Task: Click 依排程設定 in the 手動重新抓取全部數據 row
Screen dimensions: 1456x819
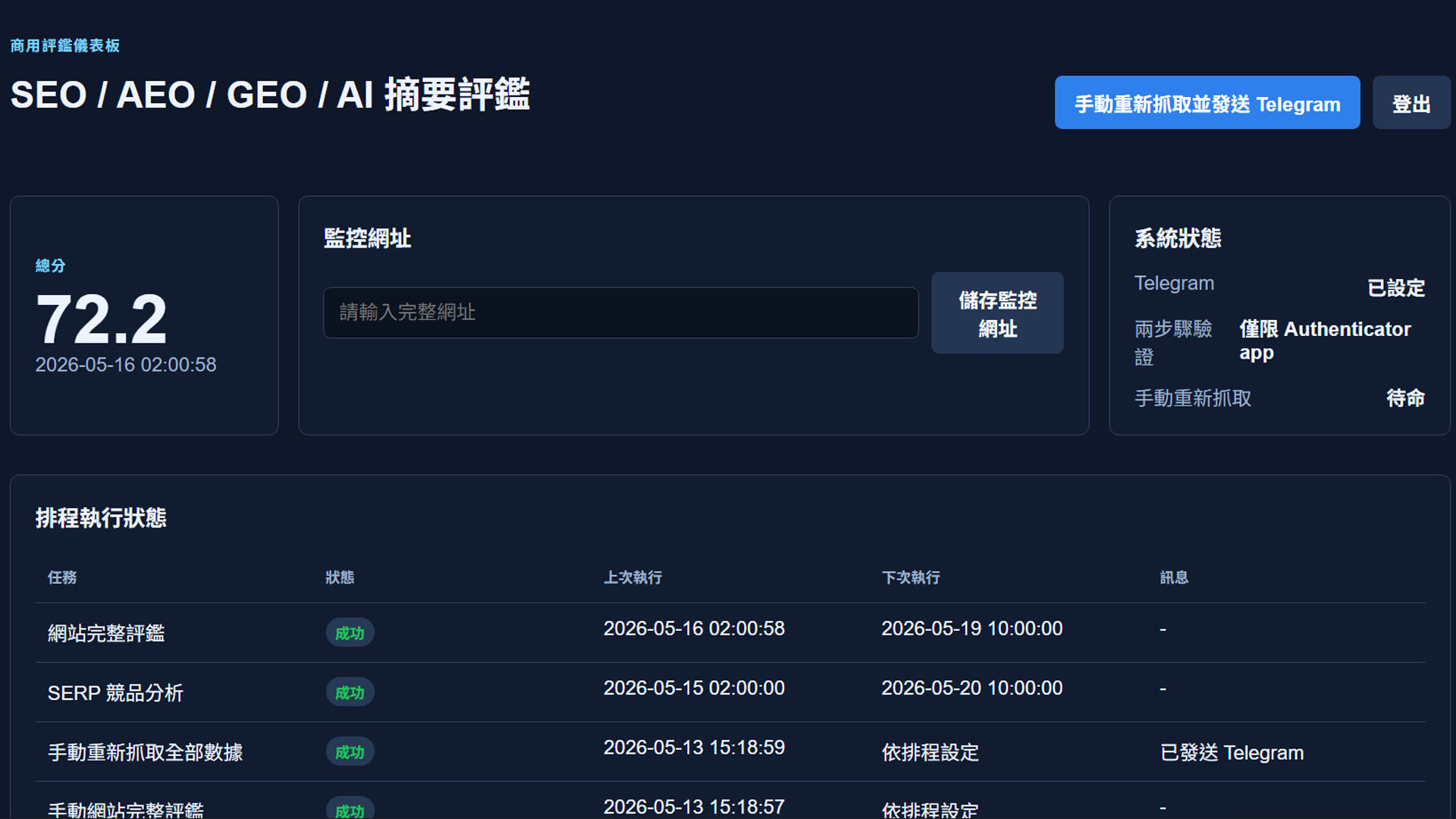Action: 930,752
